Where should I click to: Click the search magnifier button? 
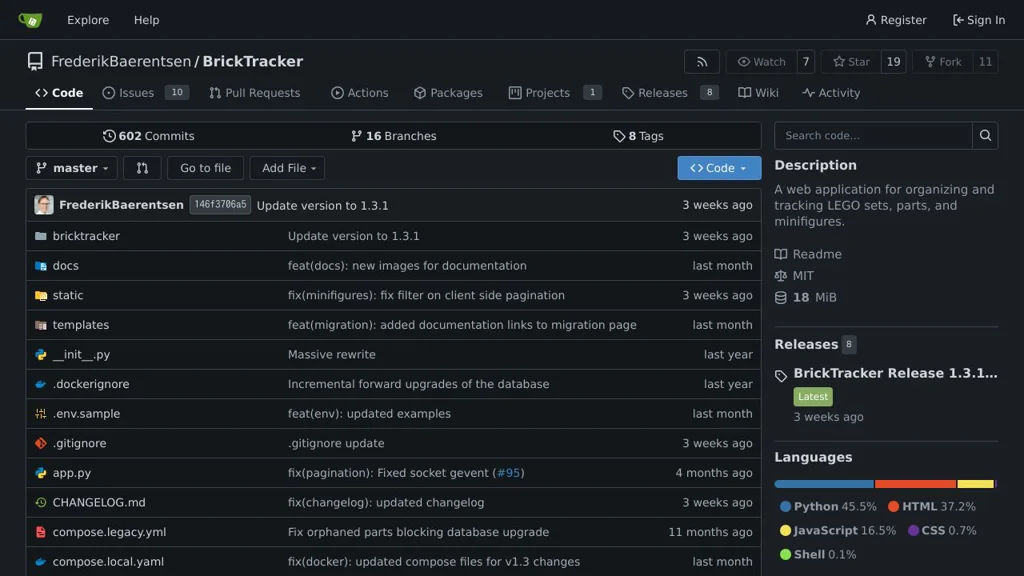(x=985, y=136)
